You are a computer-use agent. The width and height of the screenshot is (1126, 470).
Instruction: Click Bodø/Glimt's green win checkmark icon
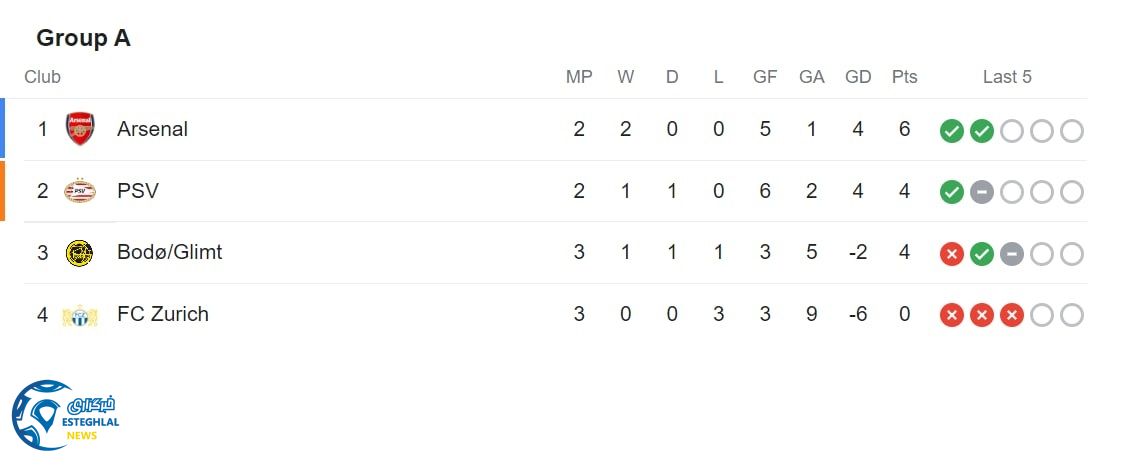pyautogui.click(x=982, y=254)
